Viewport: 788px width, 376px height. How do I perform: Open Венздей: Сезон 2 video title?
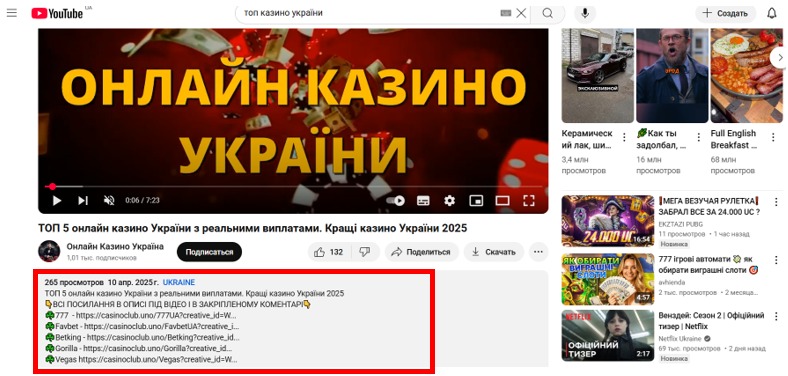tap(711, 321)
